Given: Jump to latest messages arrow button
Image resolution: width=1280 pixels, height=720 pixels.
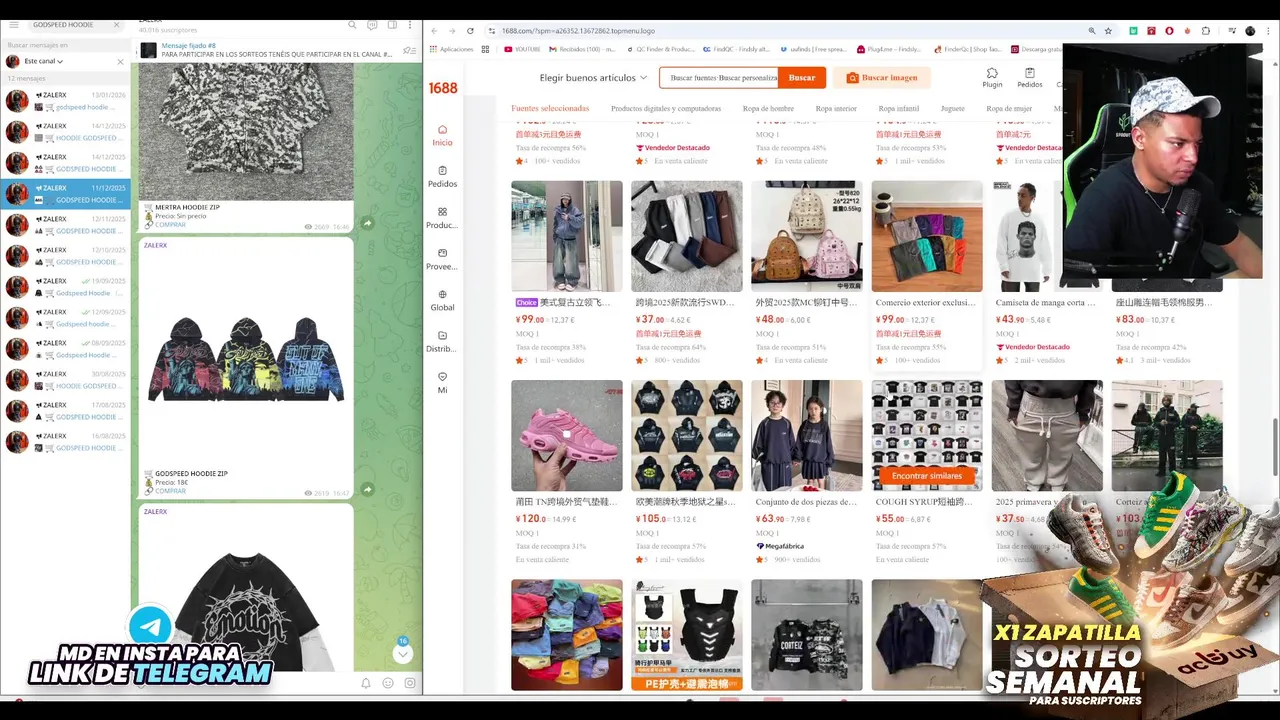Looking at the screenshot, I should pos(402,652).
